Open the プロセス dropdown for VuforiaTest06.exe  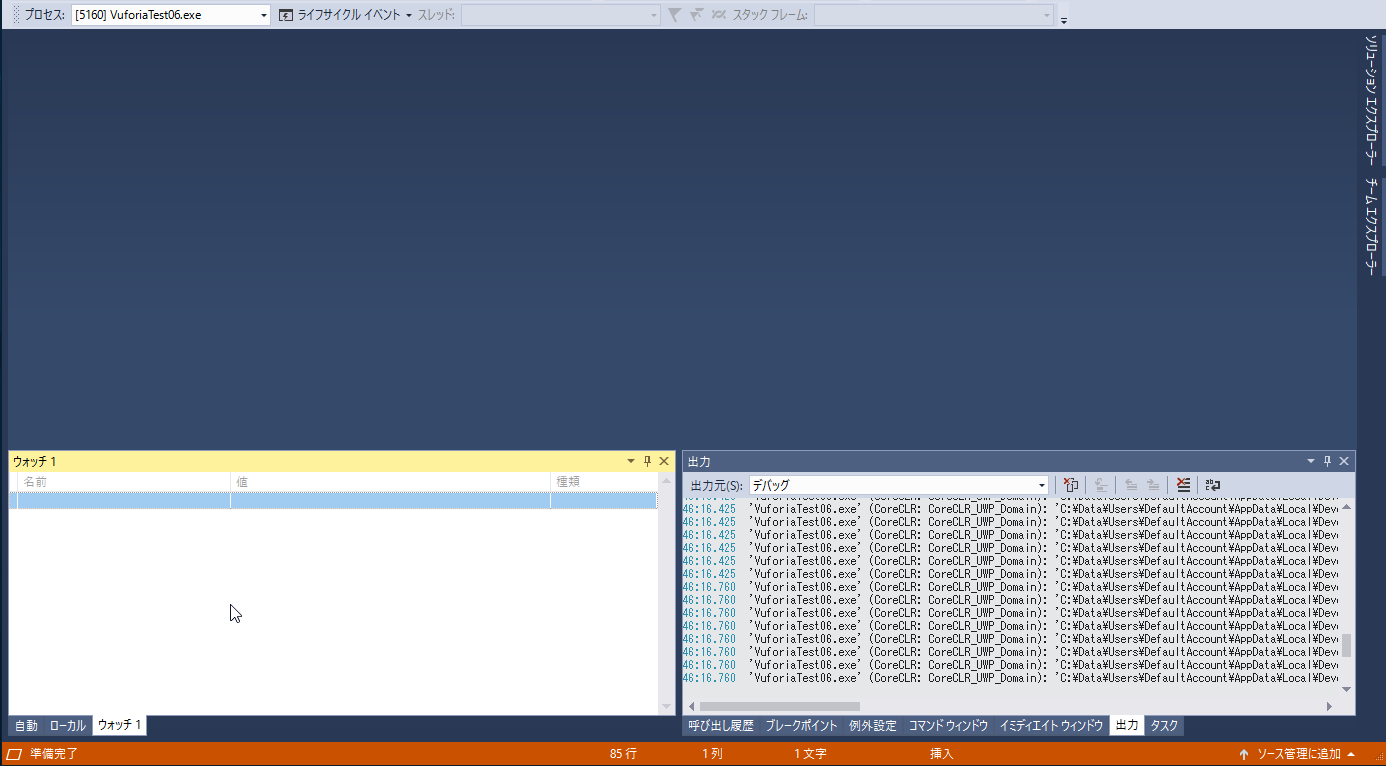(263, 15)
